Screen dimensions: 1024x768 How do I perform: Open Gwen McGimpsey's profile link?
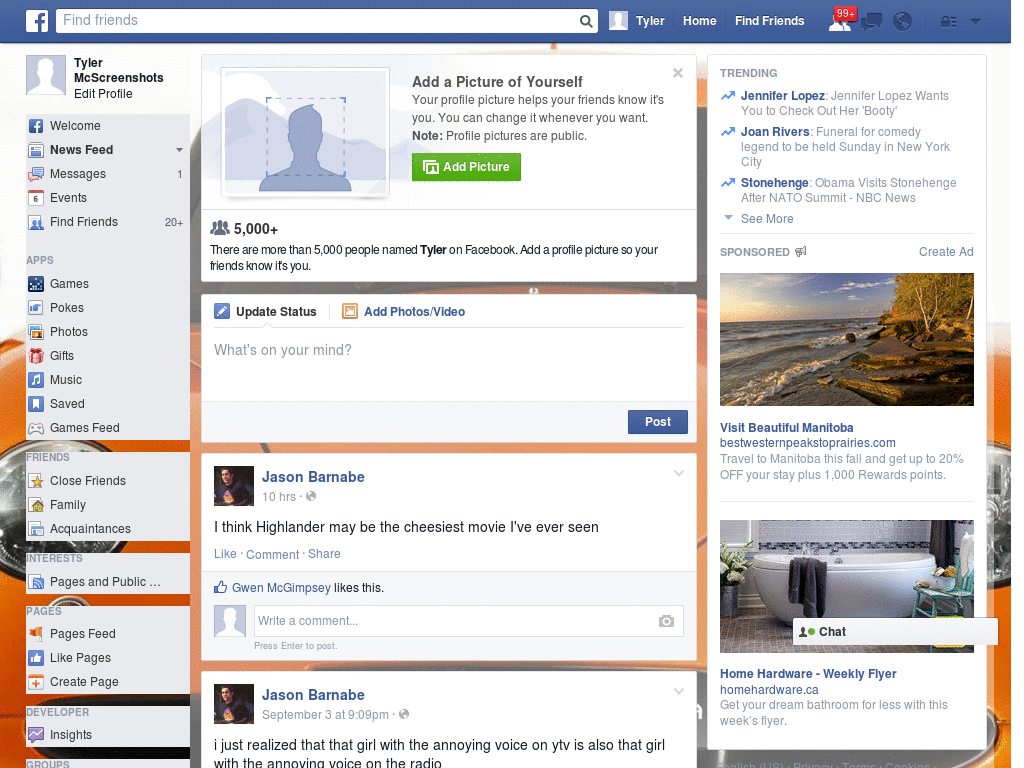[x=281, y=588]
